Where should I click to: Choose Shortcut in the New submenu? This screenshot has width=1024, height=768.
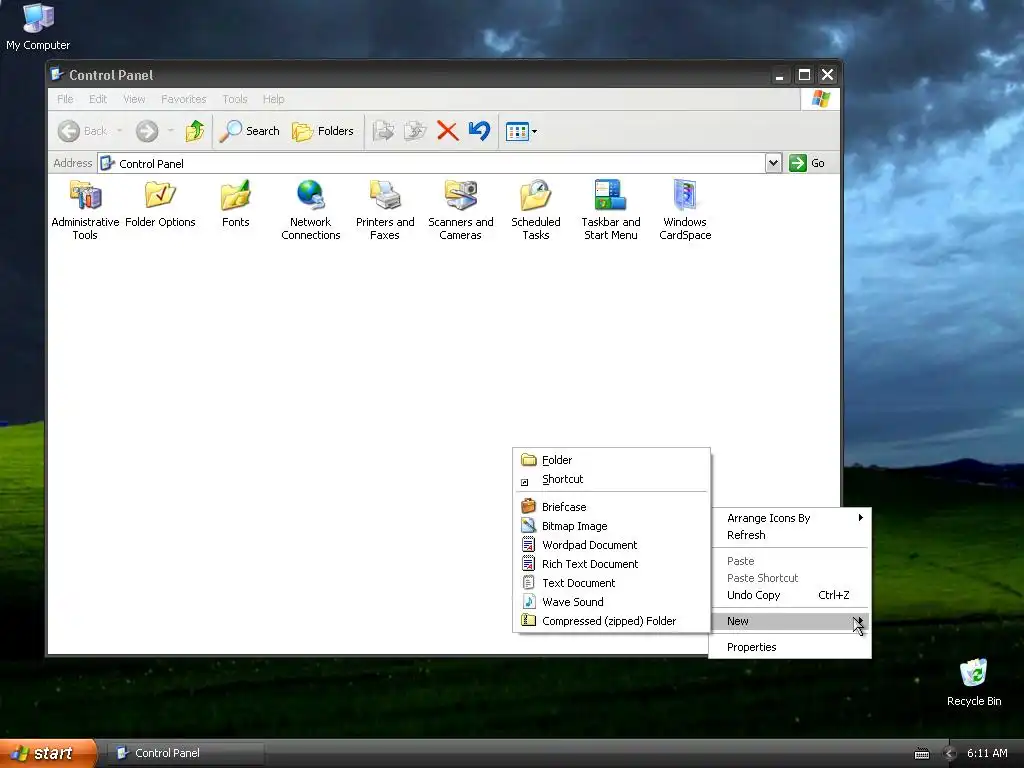pyautogui.click(x=611, y=479)
